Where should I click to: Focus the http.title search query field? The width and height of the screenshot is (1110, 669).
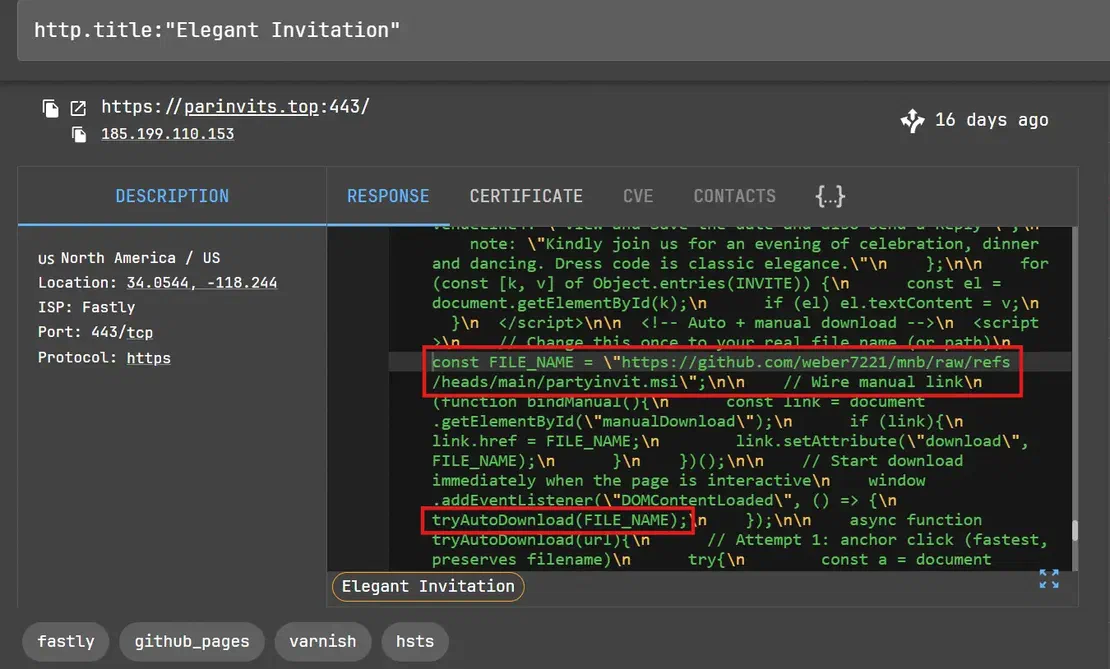[563, 30]
